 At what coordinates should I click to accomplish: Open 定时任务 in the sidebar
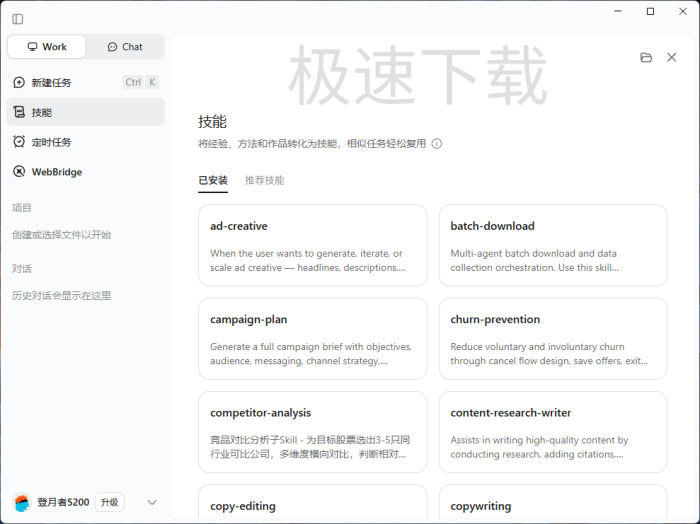click(x=86, y=142)
